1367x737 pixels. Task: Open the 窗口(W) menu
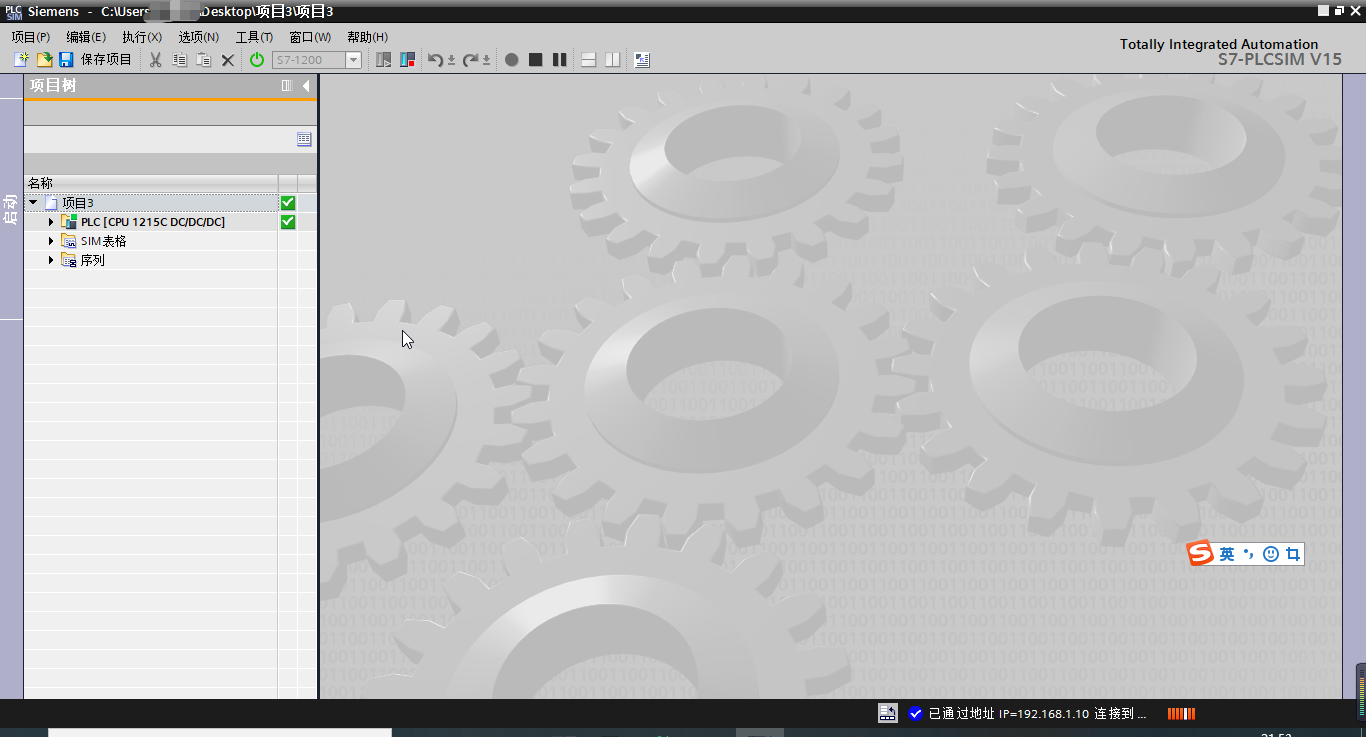310,37
